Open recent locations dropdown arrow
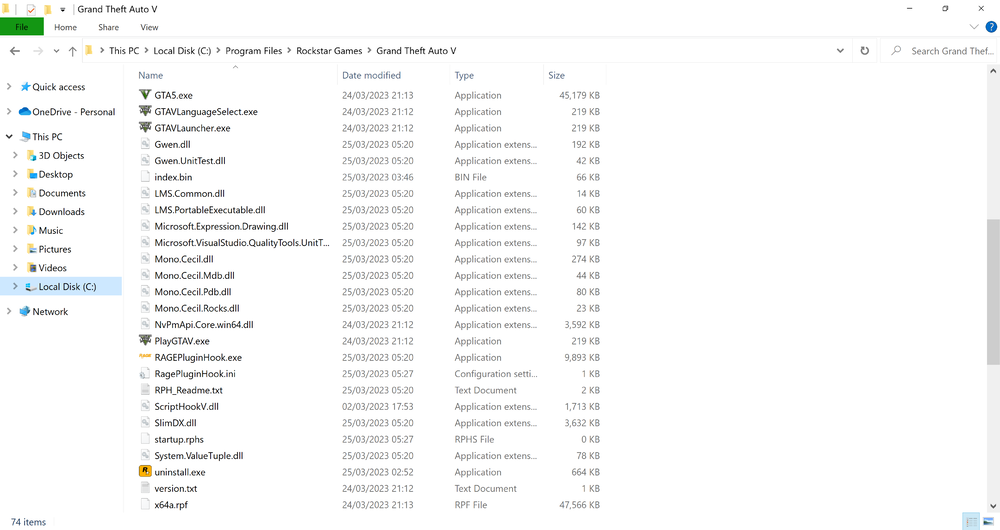 [x=56, y=51]
